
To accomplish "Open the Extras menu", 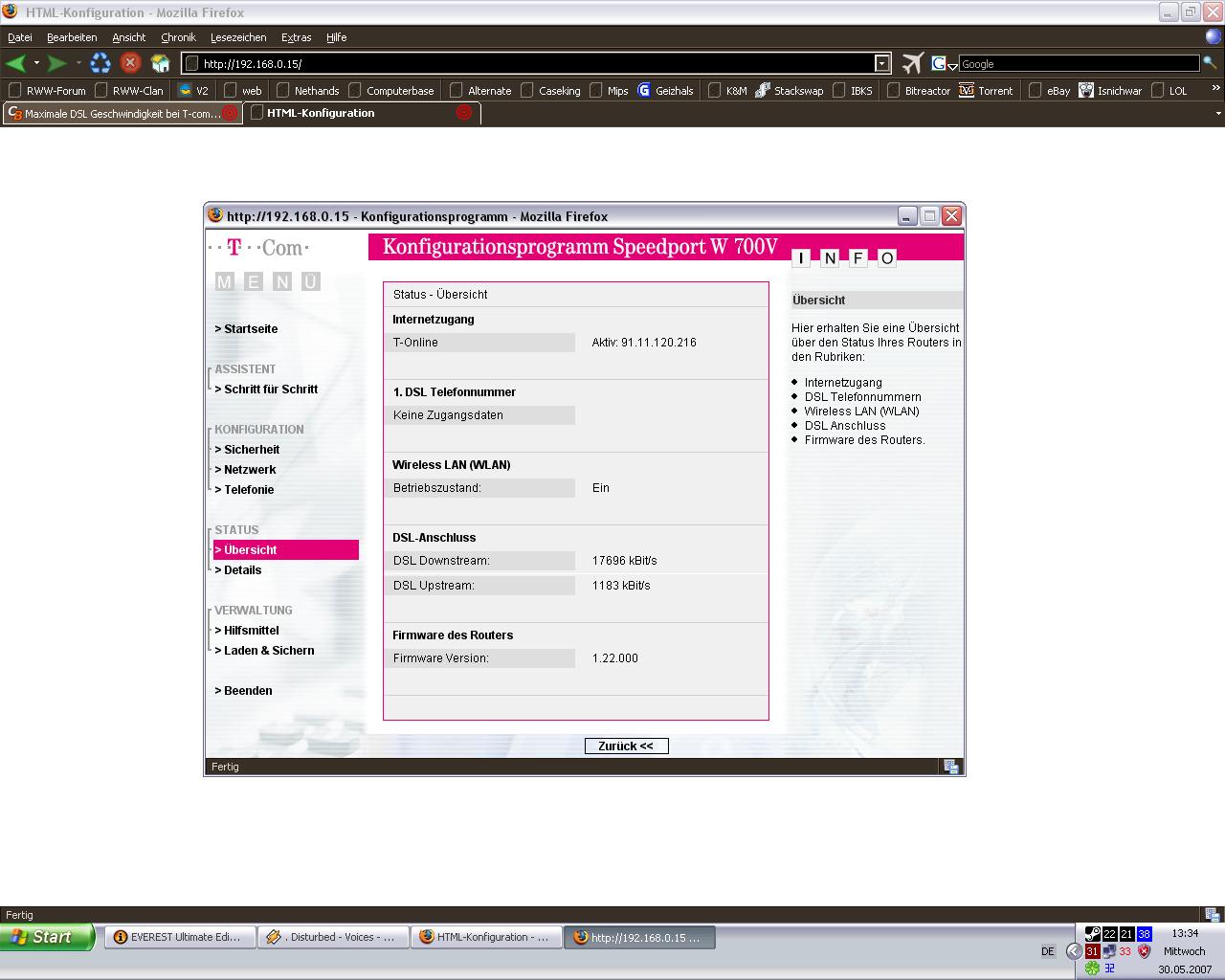I will [x=296, y=37].
